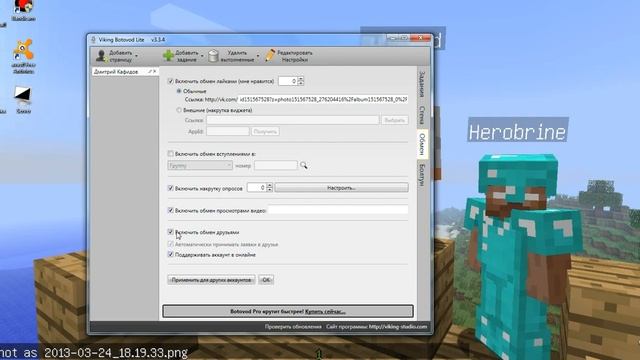Select the Обмен vertical tab

[x=422, y=144]
